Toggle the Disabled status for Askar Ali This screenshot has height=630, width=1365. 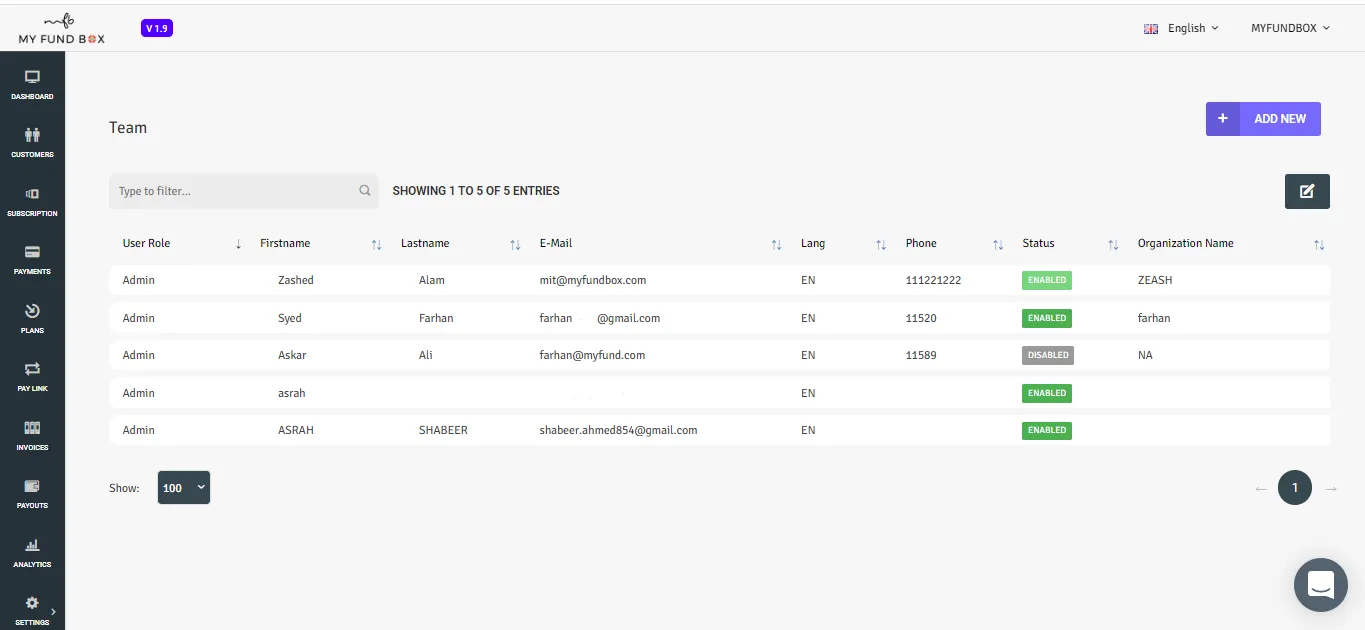click(1048, 355)
